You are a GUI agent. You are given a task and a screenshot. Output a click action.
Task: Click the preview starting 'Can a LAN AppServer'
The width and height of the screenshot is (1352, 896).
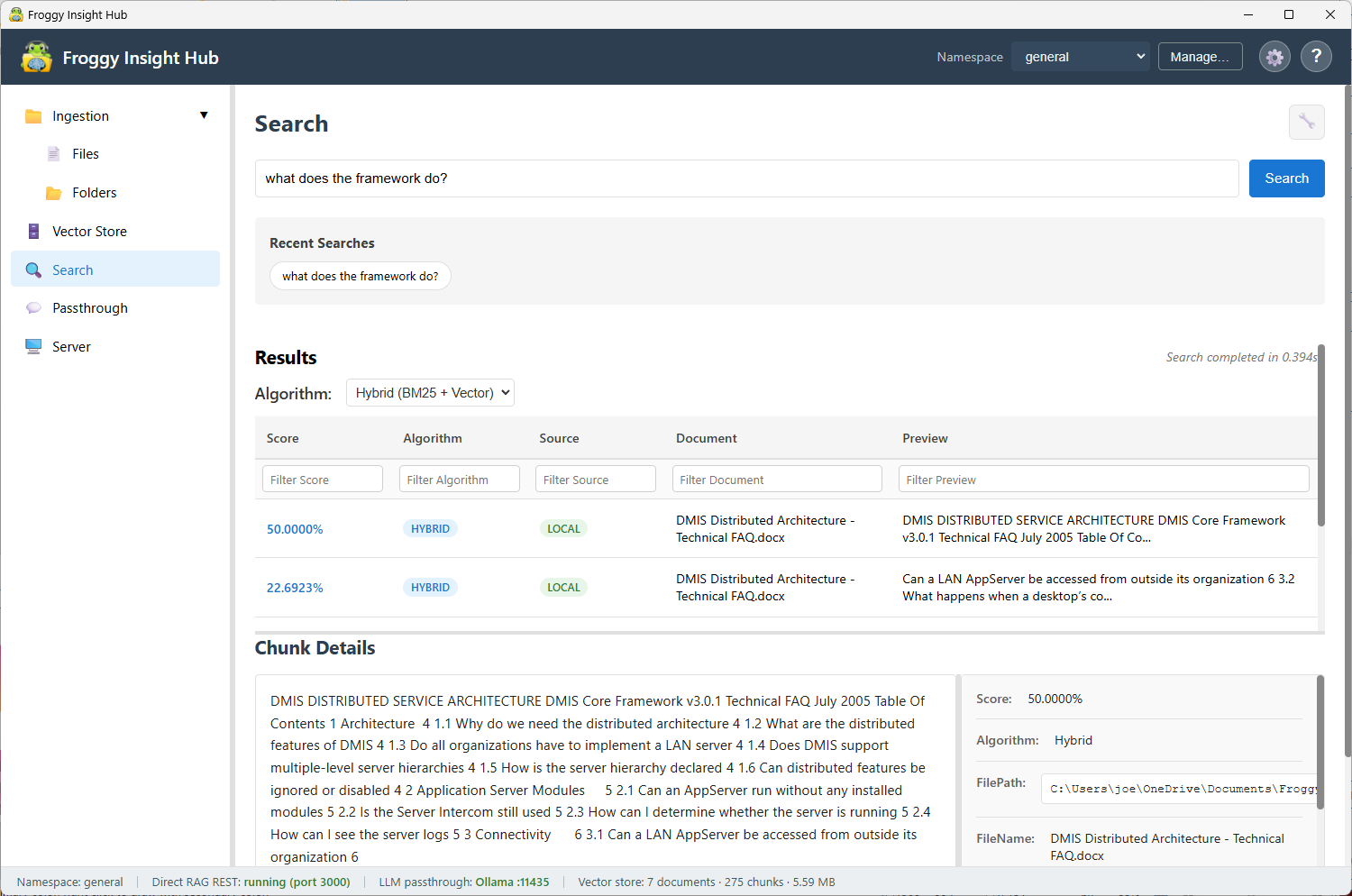[x=1098, y=588]
